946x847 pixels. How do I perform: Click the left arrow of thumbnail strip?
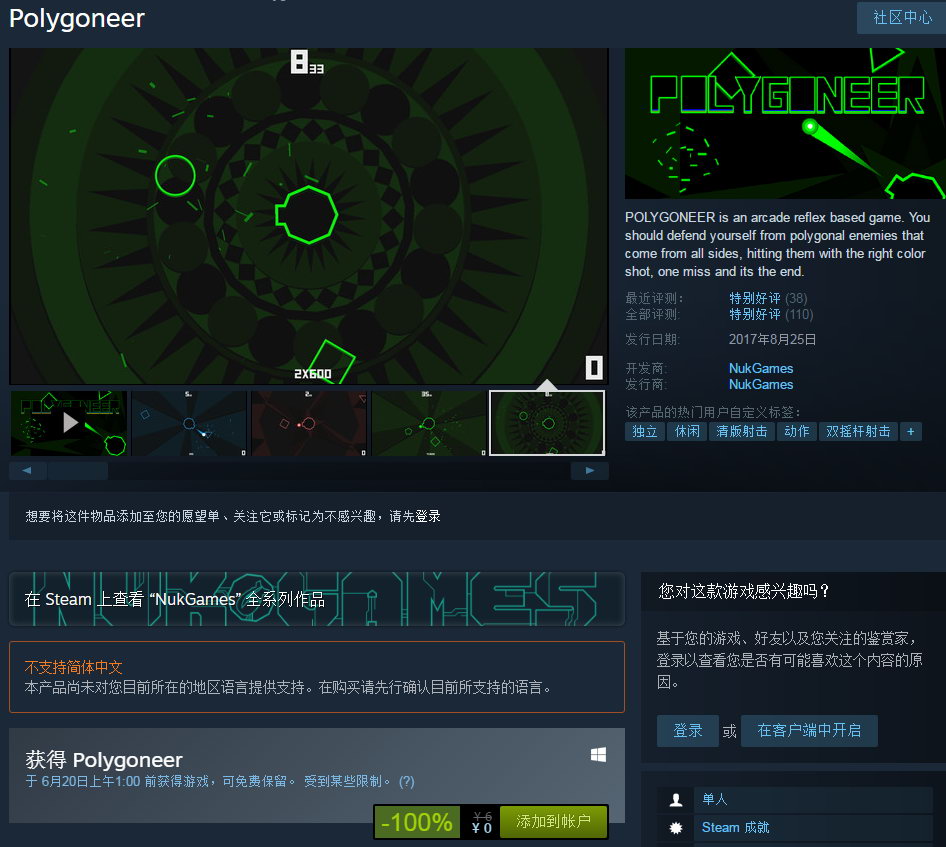27,471
